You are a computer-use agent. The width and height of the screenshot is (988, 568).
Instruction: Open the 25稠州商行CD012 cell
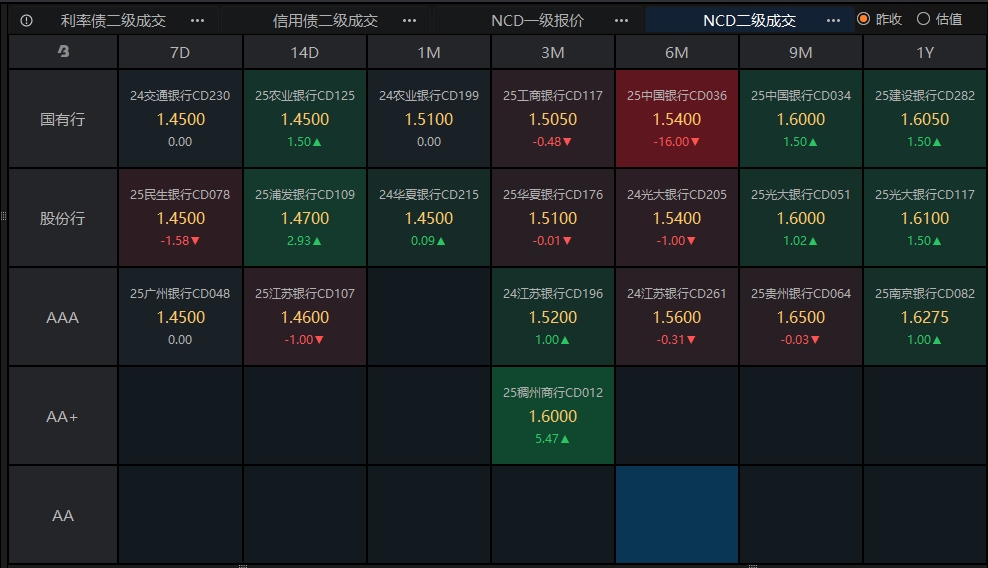point(553,415)
